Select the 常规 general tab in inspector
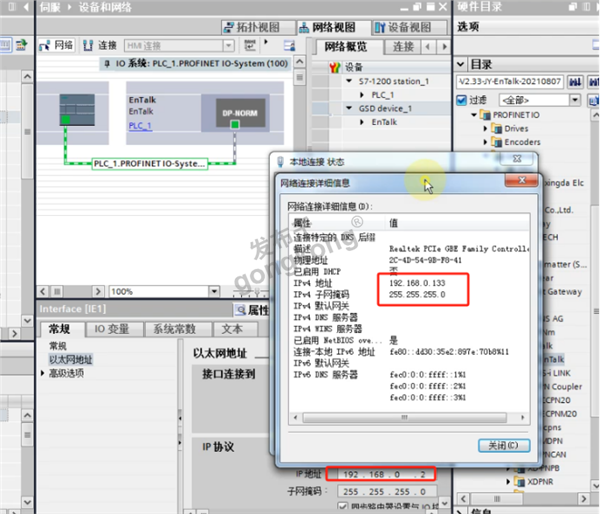Viewport: 600px width, 514px height. [59, 329]
